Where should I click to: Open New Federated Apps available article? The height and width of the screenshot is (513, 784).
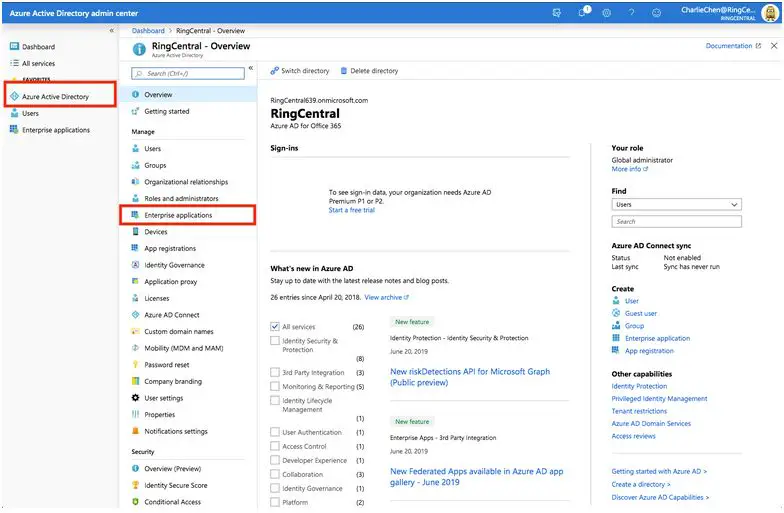pyautogui.click(x=476, y=477)
